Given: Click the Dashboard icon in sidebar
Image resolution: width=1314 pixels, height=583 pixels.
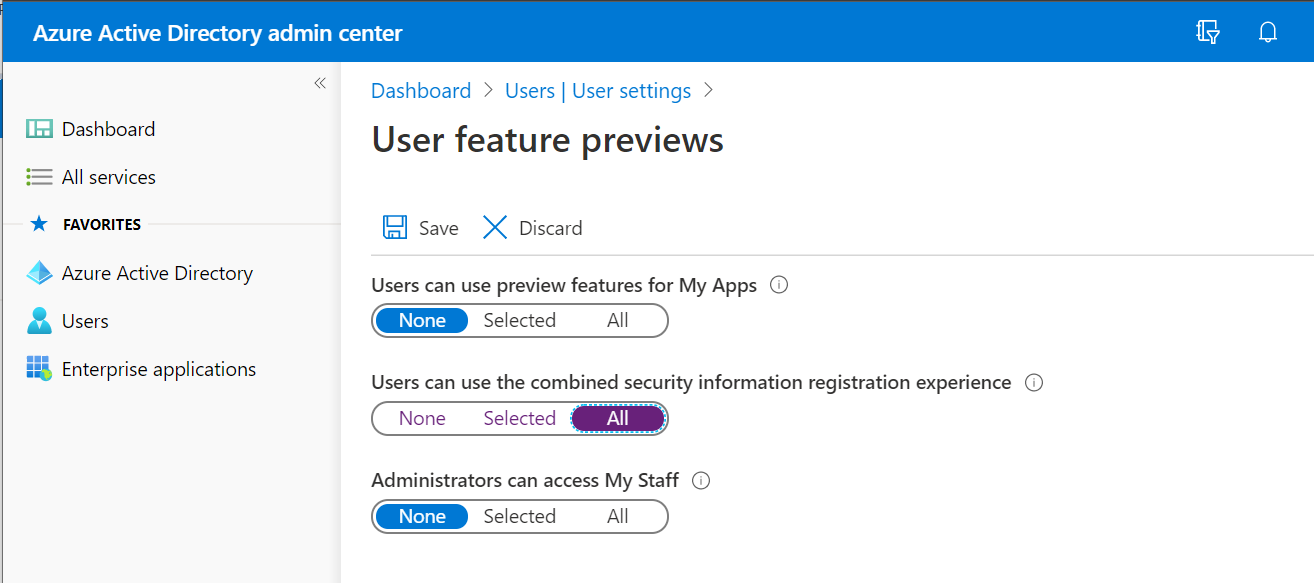Looking at the screenshot, I should pyautogui.click(x=39, y=129).
